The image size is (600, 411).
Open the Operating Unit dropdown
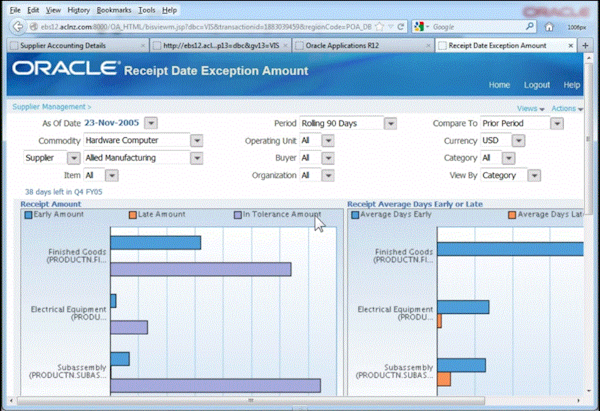[x=328, y=140]
